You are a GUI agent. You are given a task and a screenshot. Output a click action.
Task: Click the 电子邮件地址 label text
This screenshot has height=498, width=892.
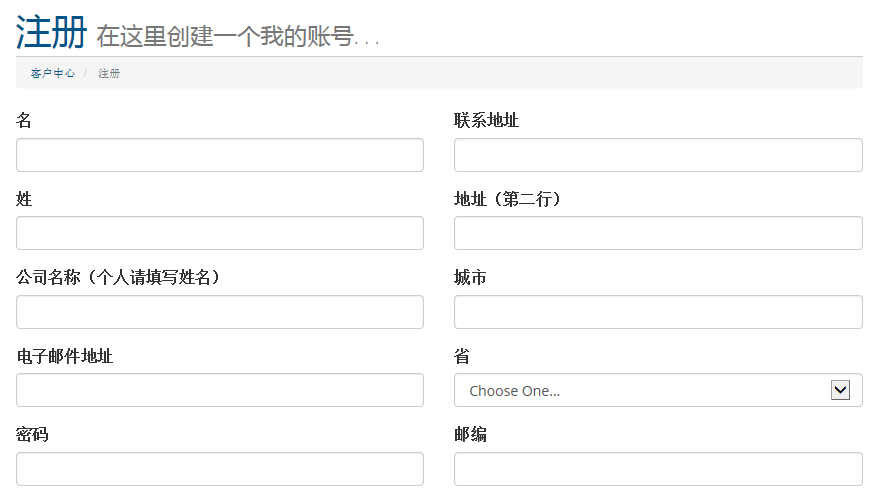pos(64,357)
